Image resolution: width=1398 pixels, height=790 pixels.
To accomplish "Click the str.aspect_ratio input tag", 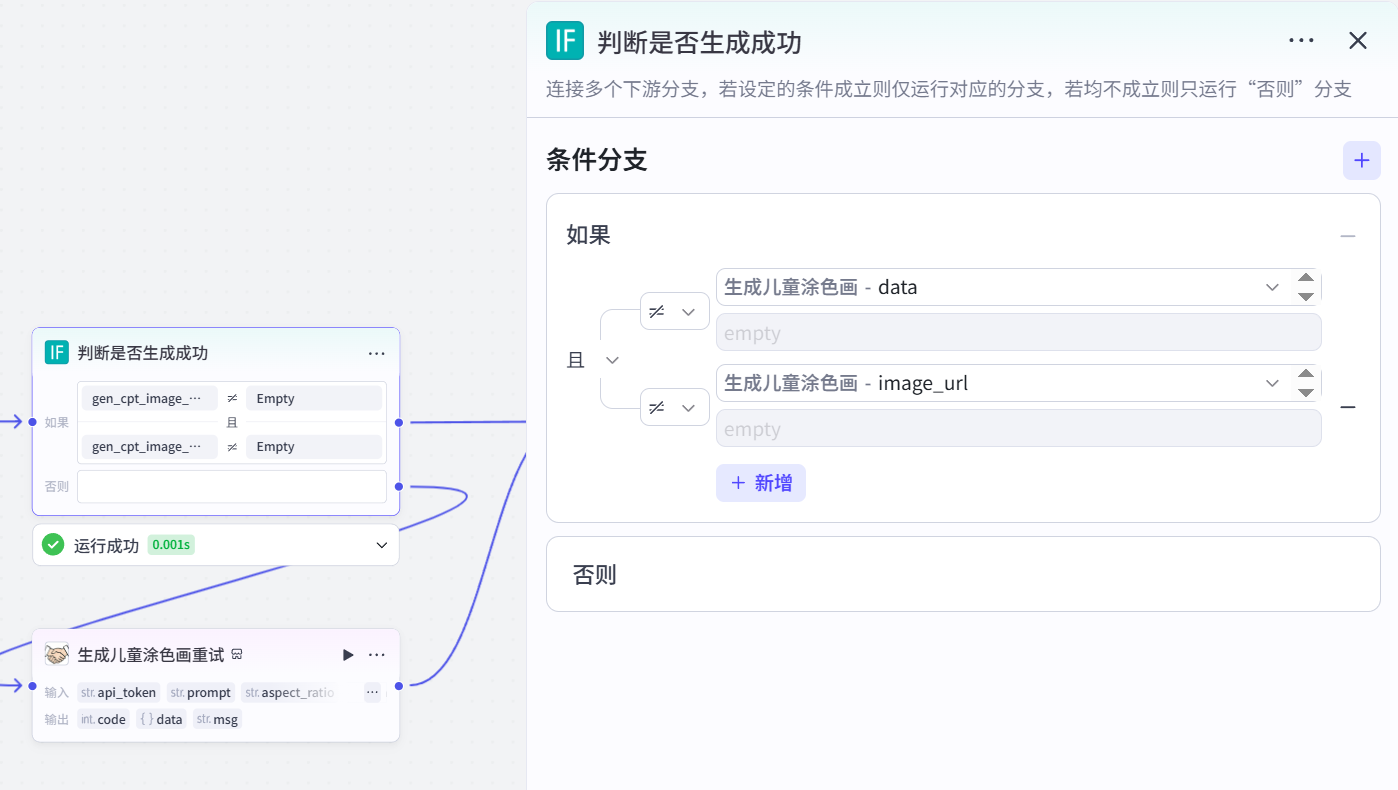I will tap(291, 692).
